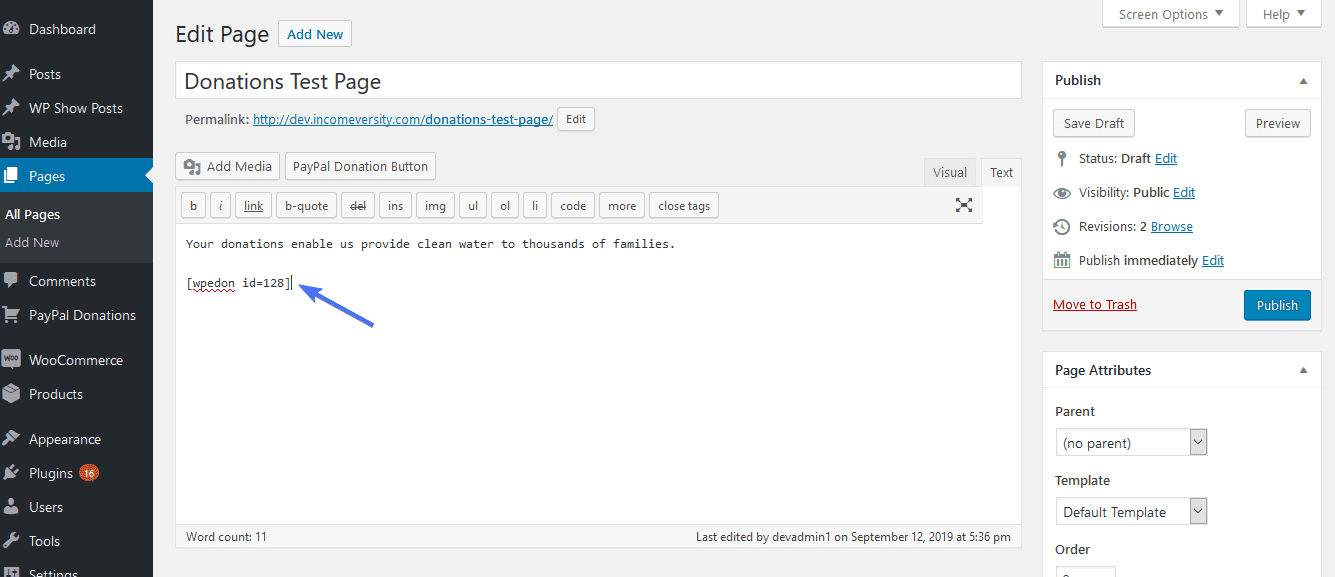Click the Tools wrench icon
This screenshot has width=1335, height=577.
12,541
